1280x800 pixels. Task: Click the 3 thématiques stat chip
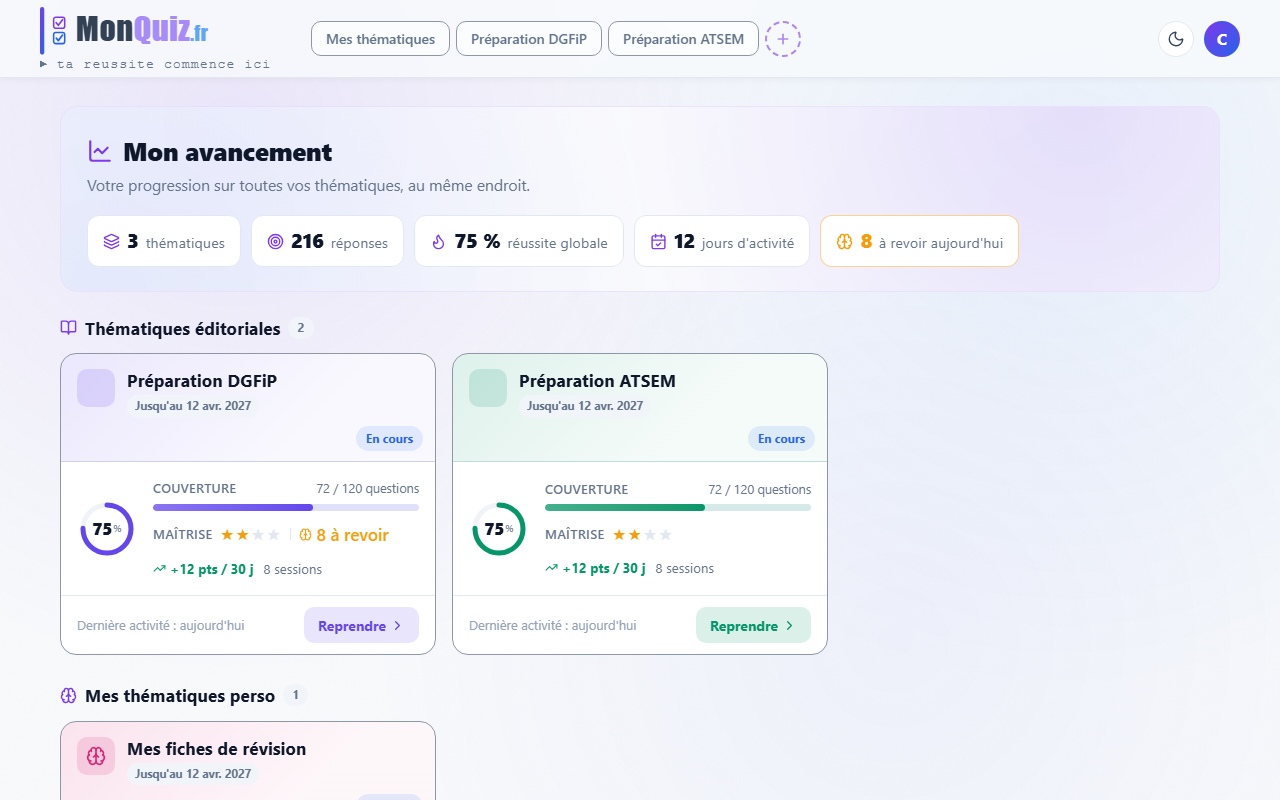pos(164,241)
